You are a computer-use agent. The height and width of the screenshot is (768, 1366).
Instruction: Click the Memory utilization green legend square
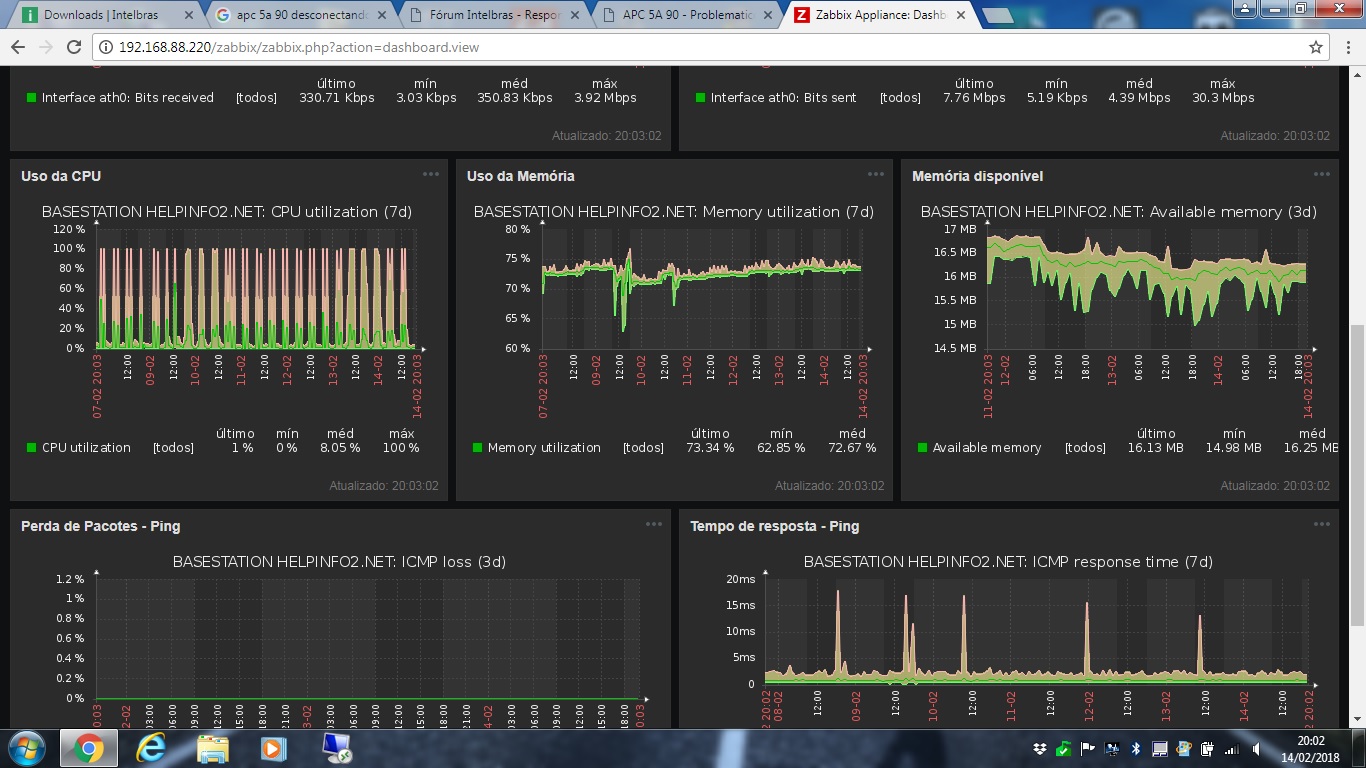pos(477,448)
